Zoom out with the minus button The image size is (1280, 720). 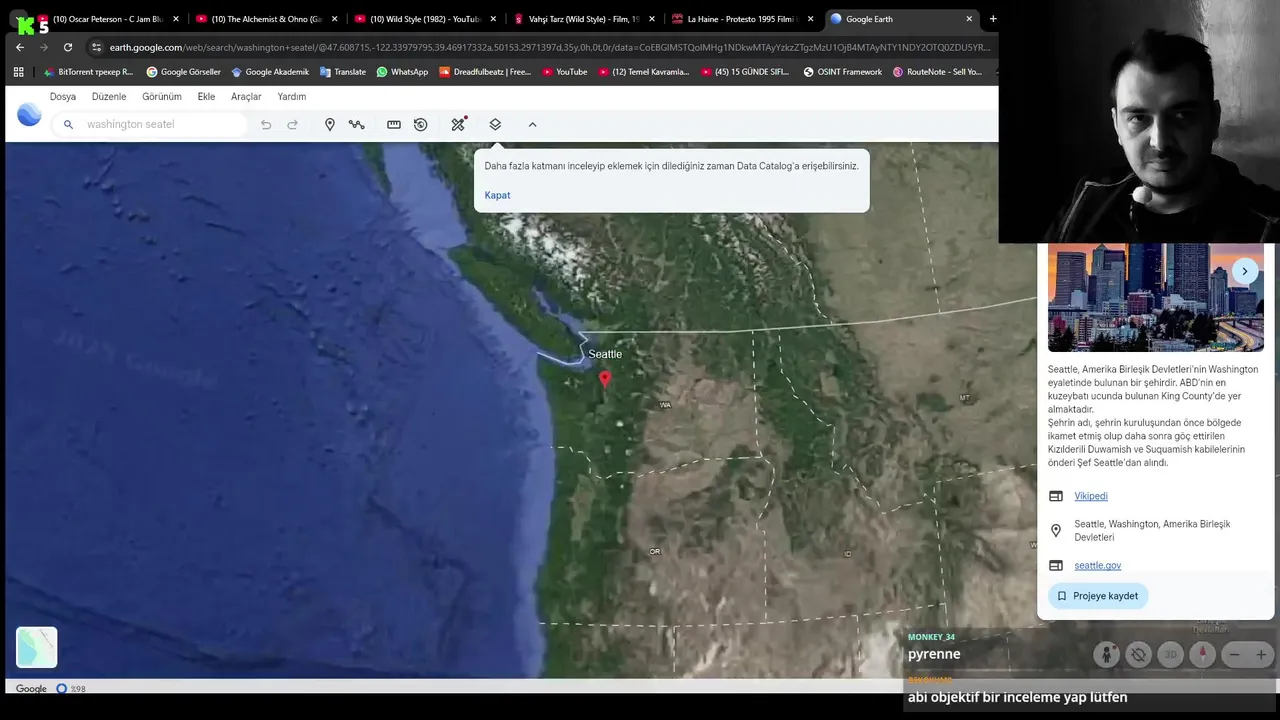1234,655
